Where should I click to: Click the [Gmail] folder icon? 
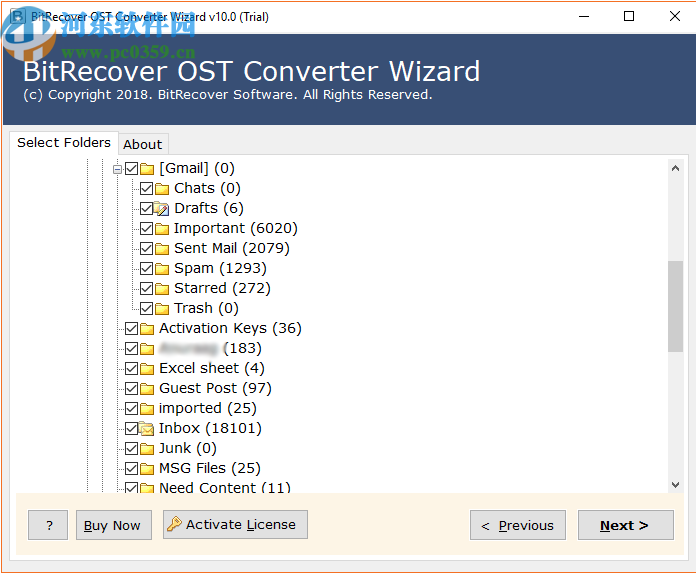tap(147, 169)
